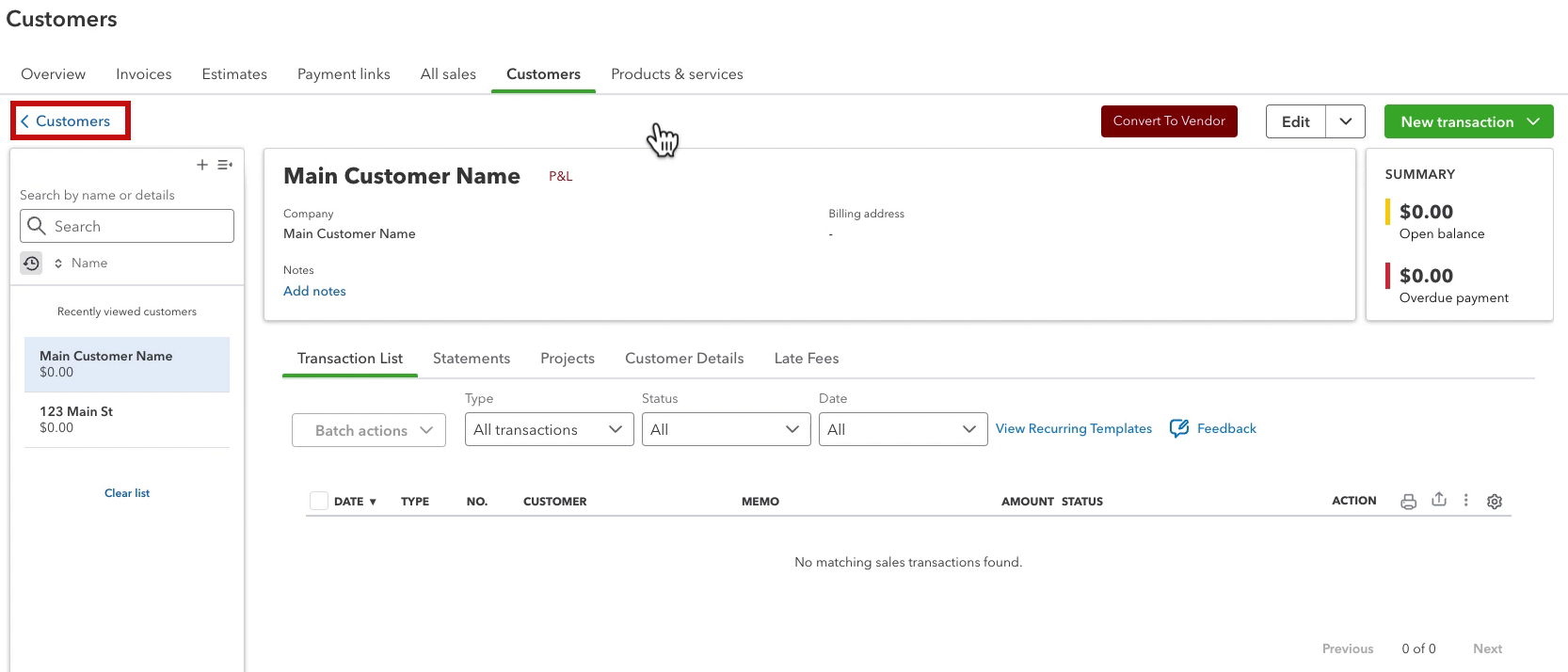Collapse the customer list panel icon

[x=225, y=165]
